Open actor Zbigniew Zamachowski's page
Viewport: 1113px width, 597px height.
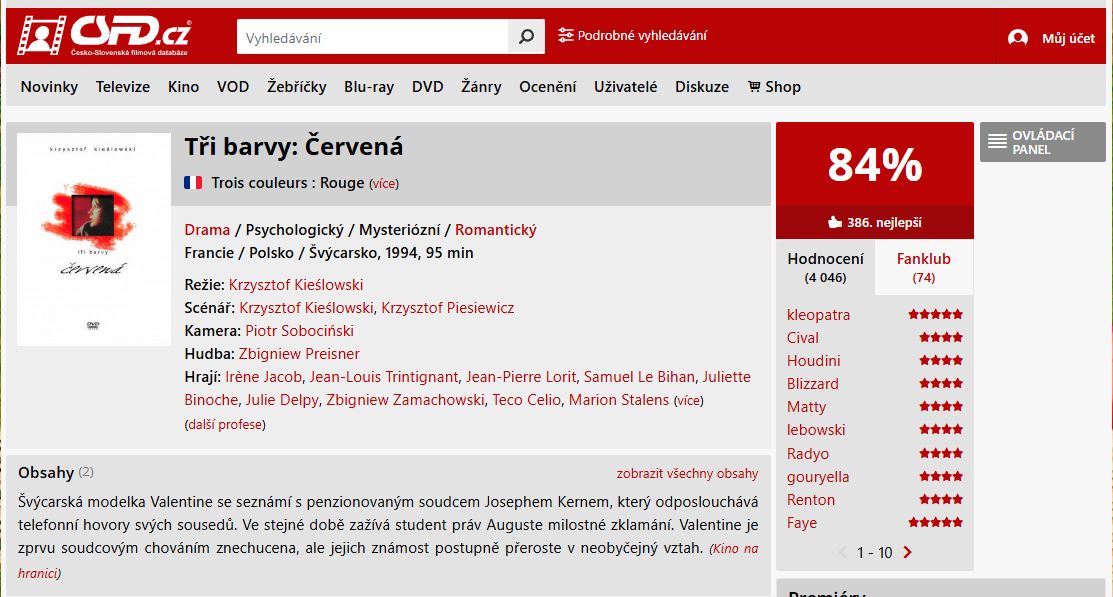(405, 400)
